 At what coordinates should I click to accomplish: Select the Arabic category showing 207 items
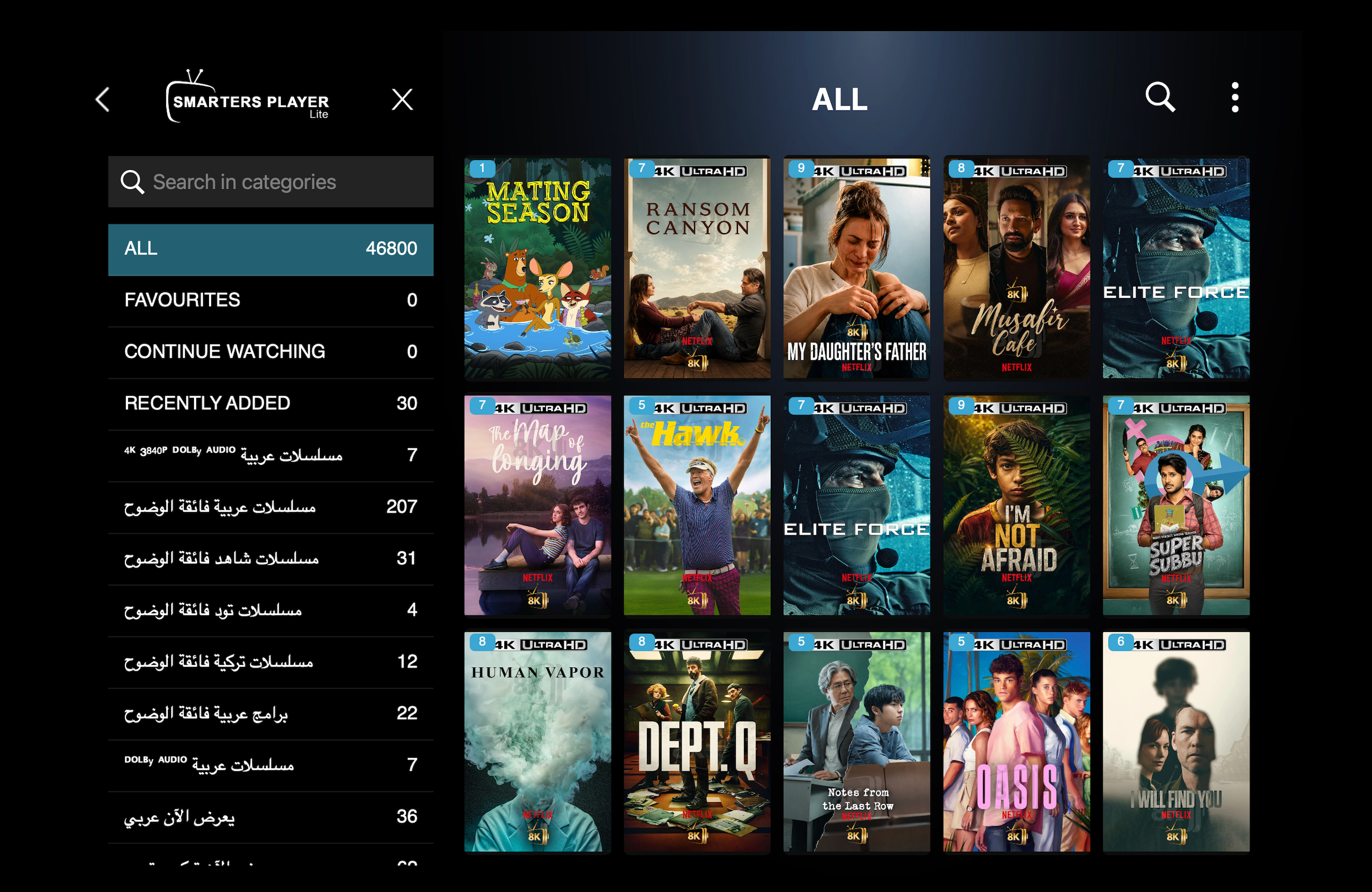point(271,508)
